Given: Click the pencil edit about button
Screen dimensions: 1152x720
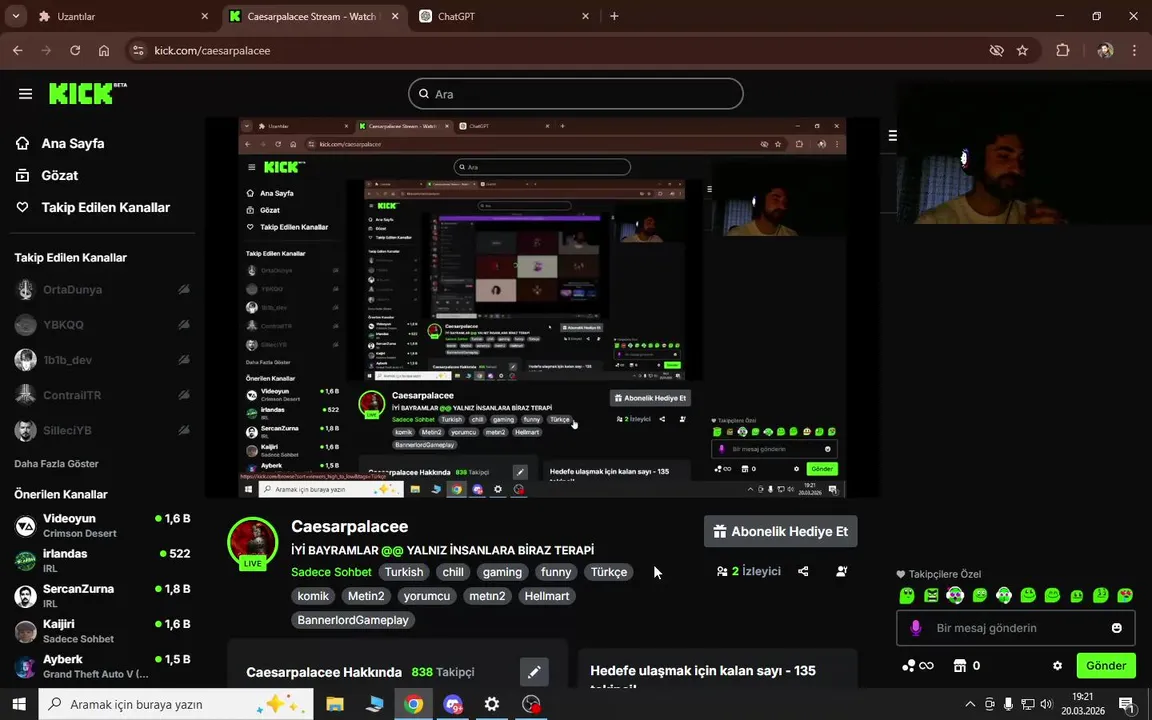Looking at the screenshot, I should (x=534, y=672).
